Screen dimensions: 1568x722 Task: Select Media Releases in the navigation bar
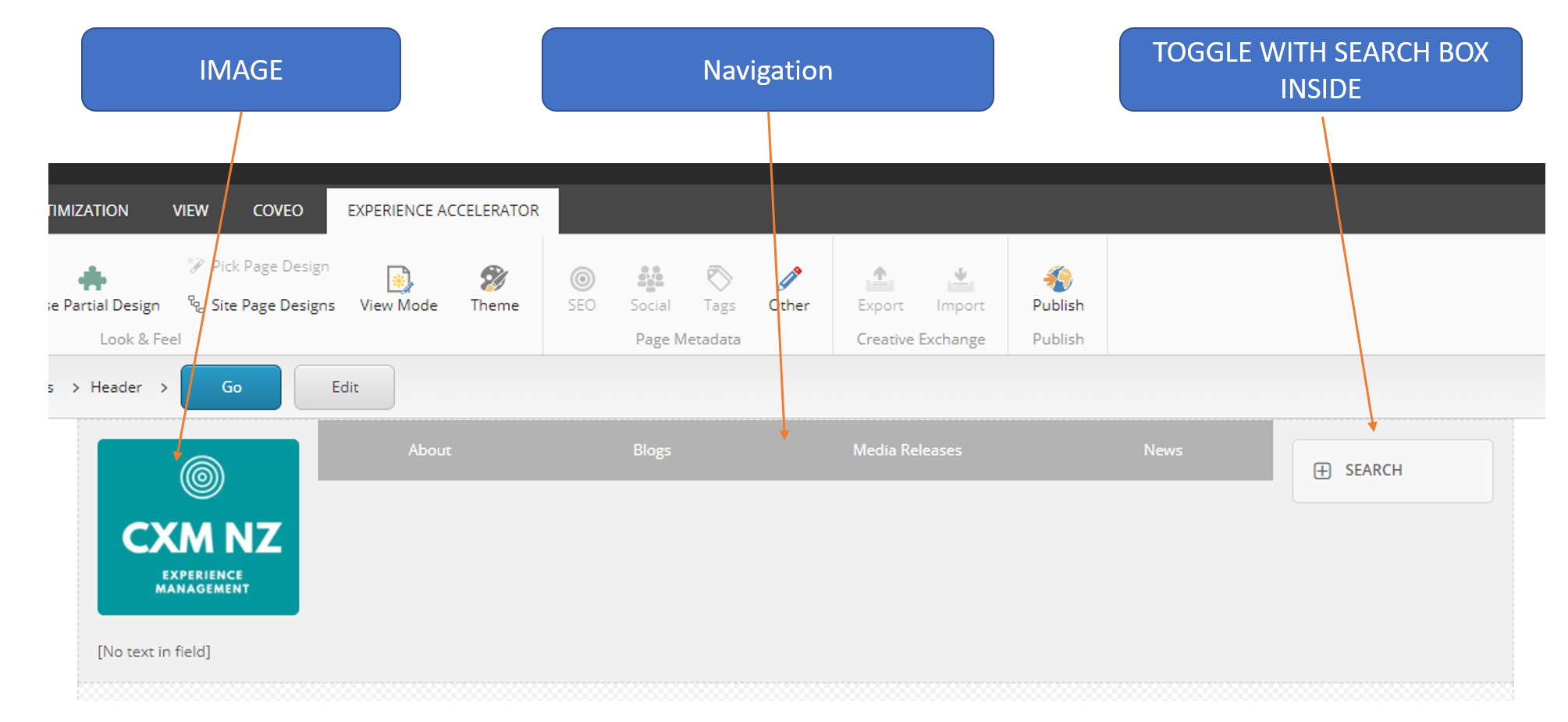point(906,450)
